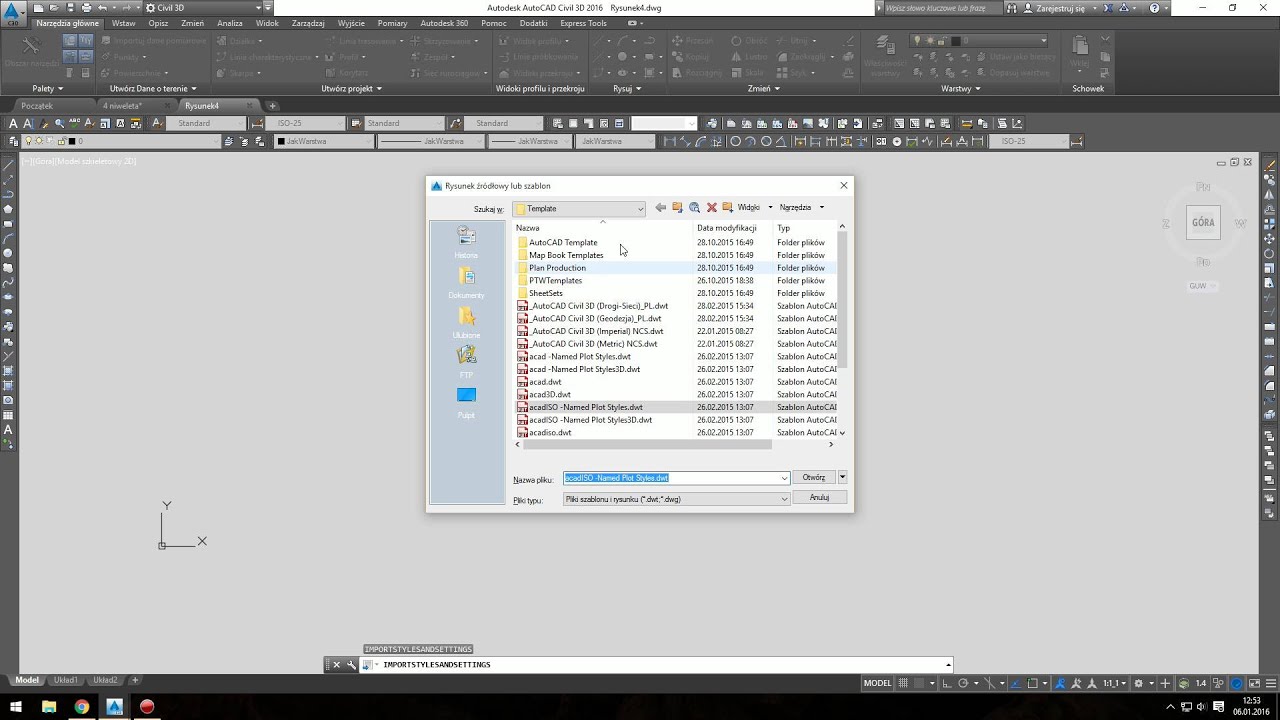Click red recording app in taskbar
Screen dimensions: 1280x720
(147, 706)
